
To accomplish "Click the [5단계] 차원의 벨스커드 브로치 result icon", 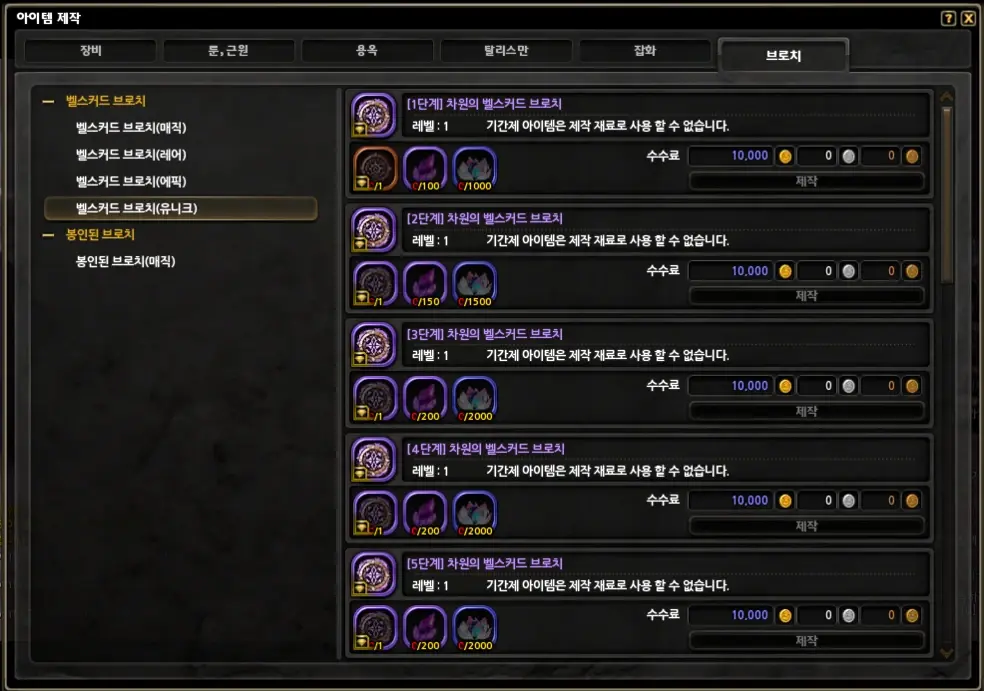I will tap(373, 574).
